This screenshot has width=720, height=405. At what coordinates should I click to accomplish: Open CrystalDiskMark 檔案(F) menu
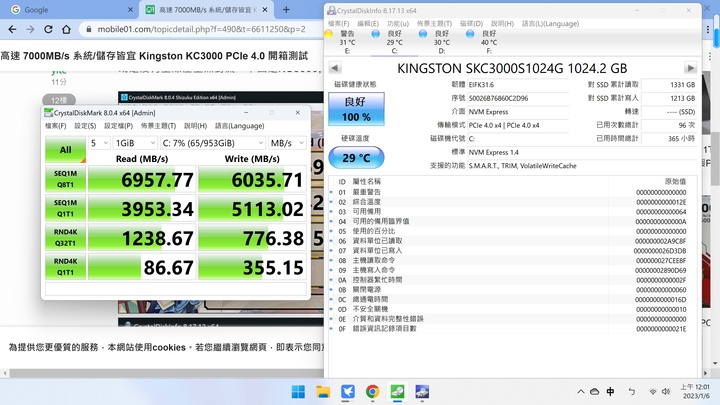pyautogui.click(x=56, y=126)
